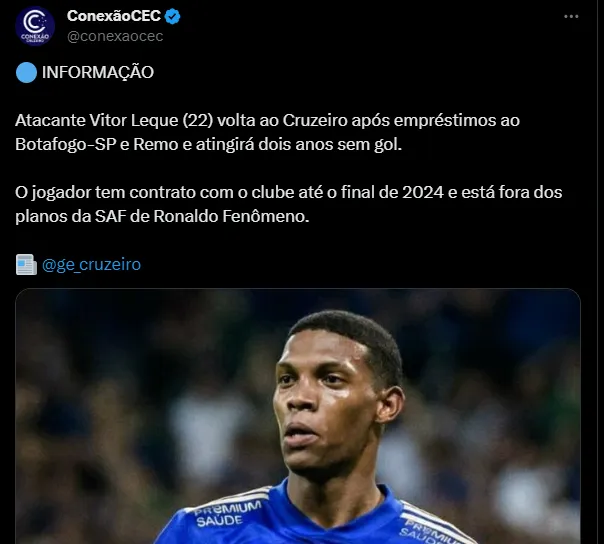Click the newspaper emoji beside @ge_cruzeiro

(26, 265)
